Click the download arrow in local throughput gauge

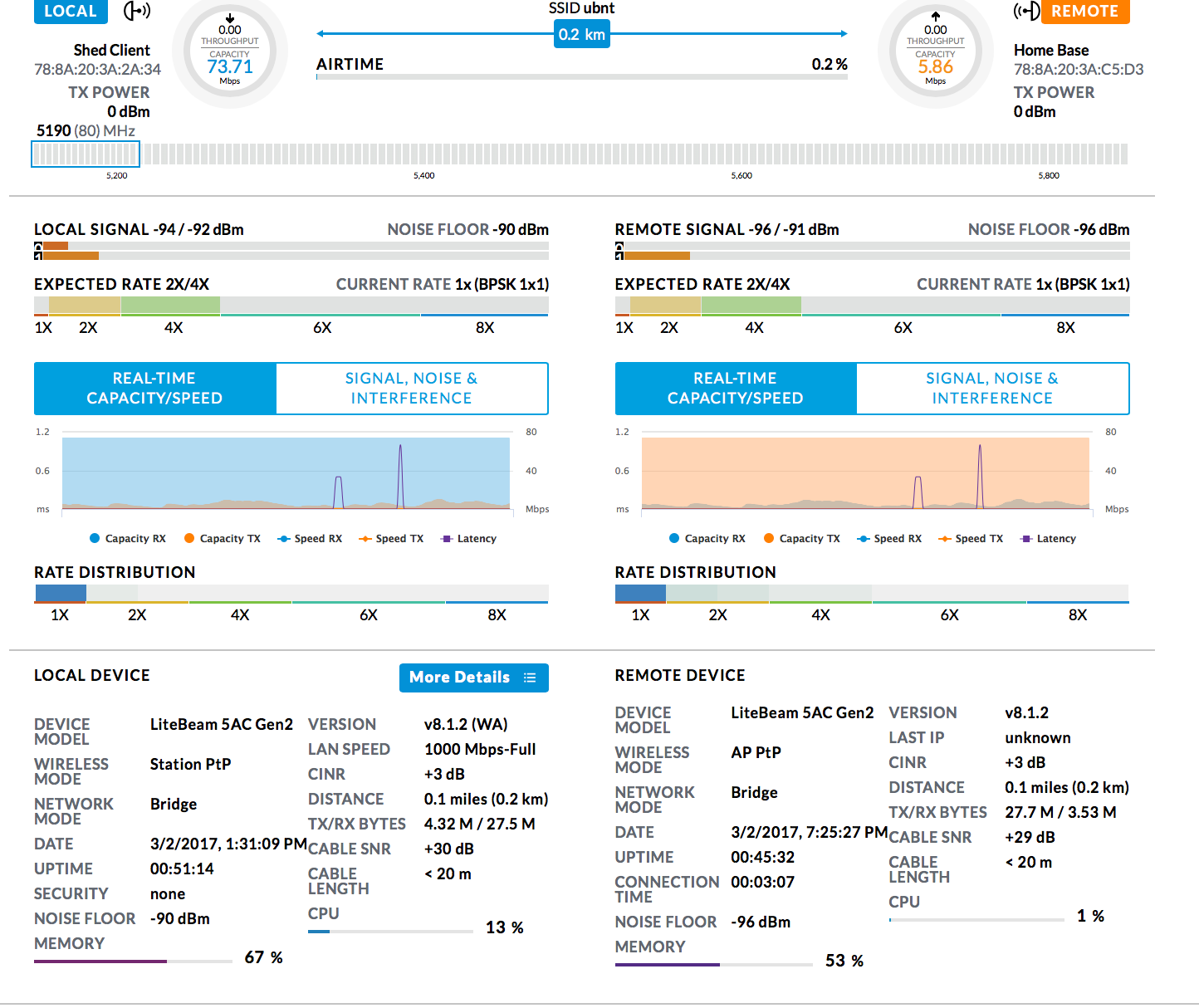230,18
